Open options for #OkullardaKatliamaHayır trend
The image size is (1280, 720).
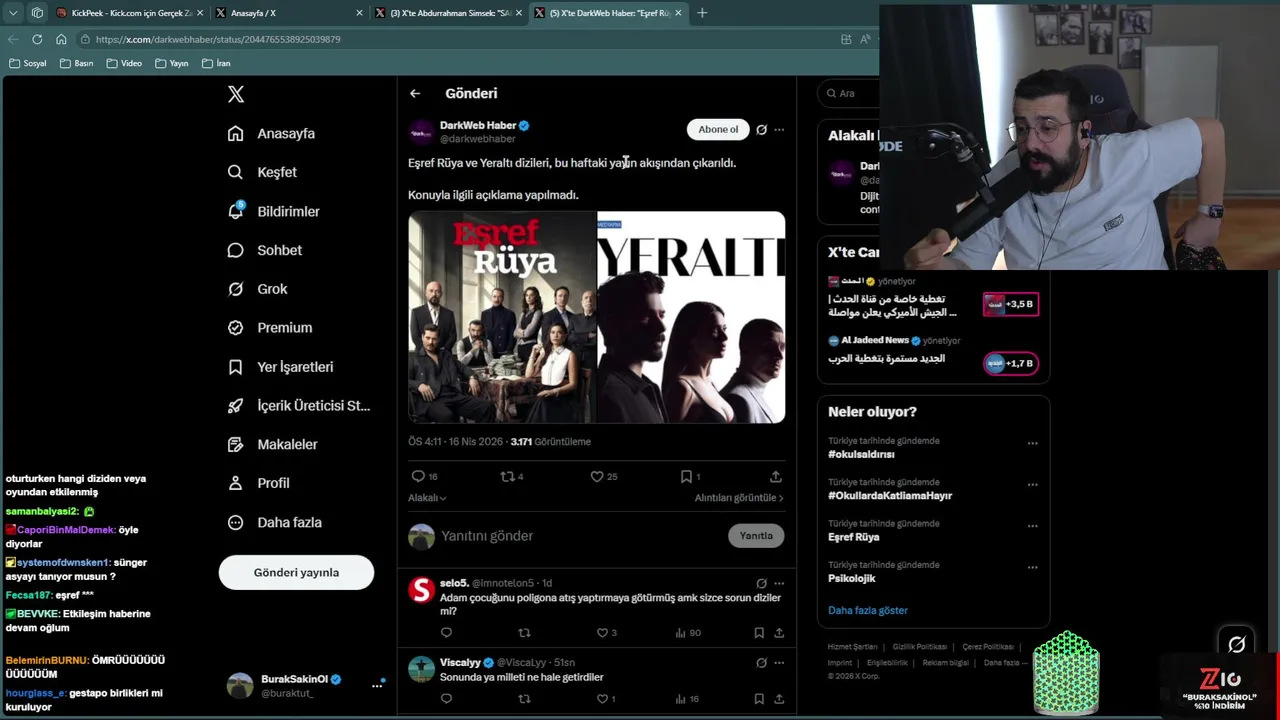click(1032, 484)
